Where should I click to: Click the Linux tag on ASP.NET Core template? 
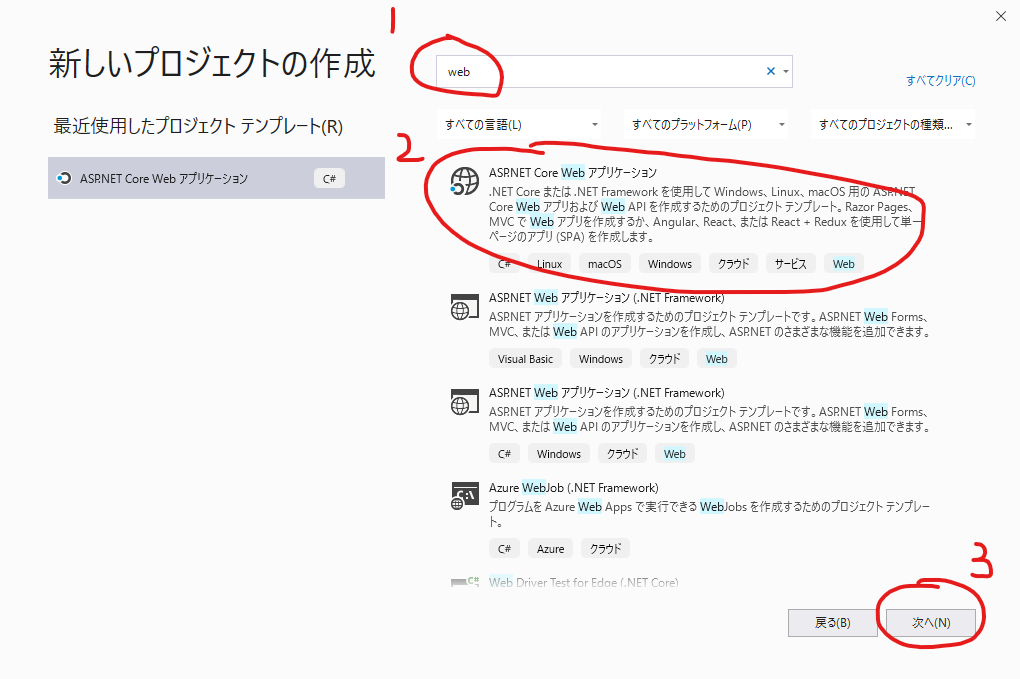point(548,263)
